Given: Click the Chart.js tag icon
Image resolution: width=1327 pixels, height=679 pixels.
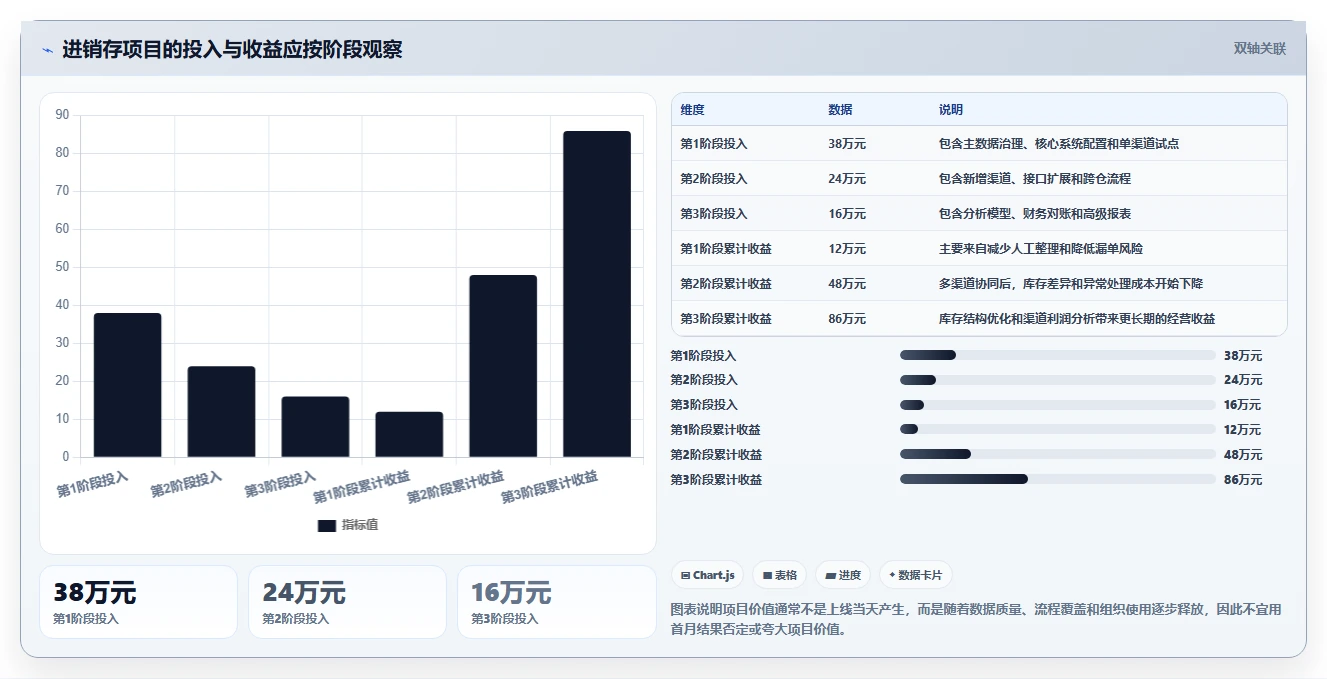Looking at the screenshot, I should (x=685, y=575).
